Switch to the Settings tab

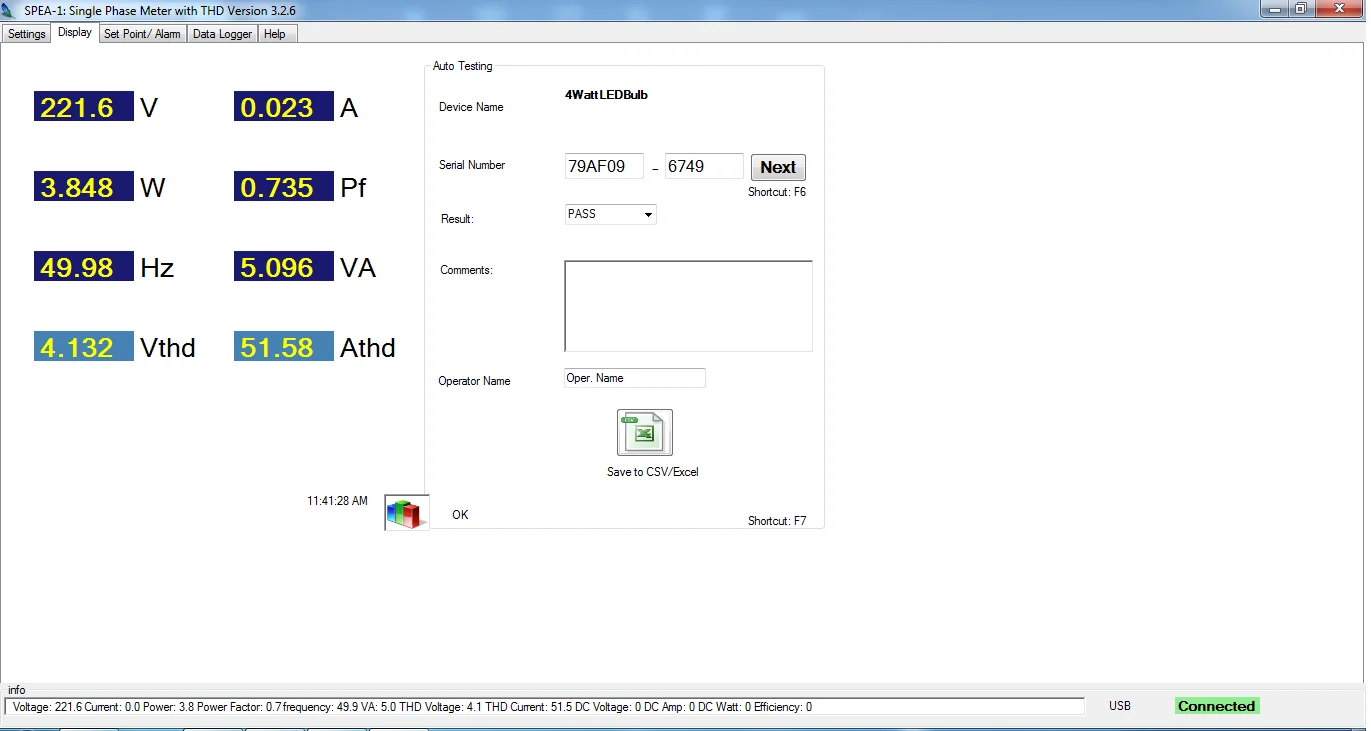[x=26, y=33]
